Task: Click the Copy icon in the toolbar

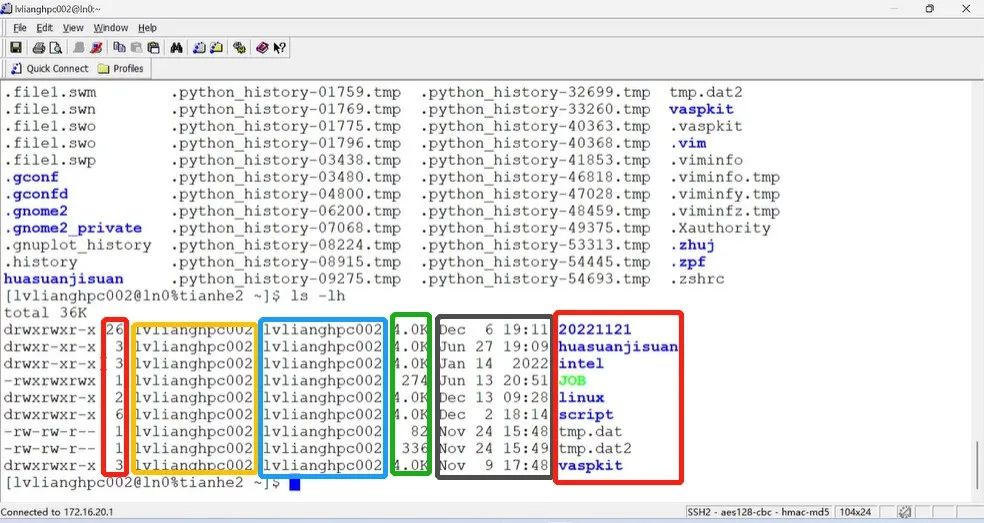Action: [119, 48]
